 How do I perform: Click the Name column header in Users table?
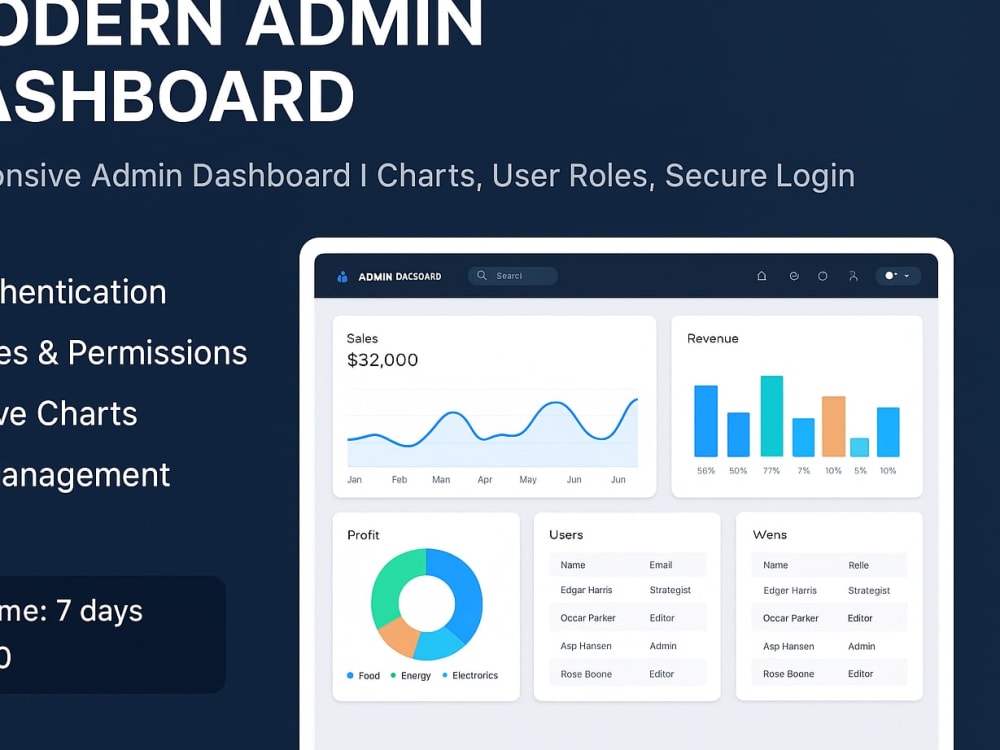573,565
